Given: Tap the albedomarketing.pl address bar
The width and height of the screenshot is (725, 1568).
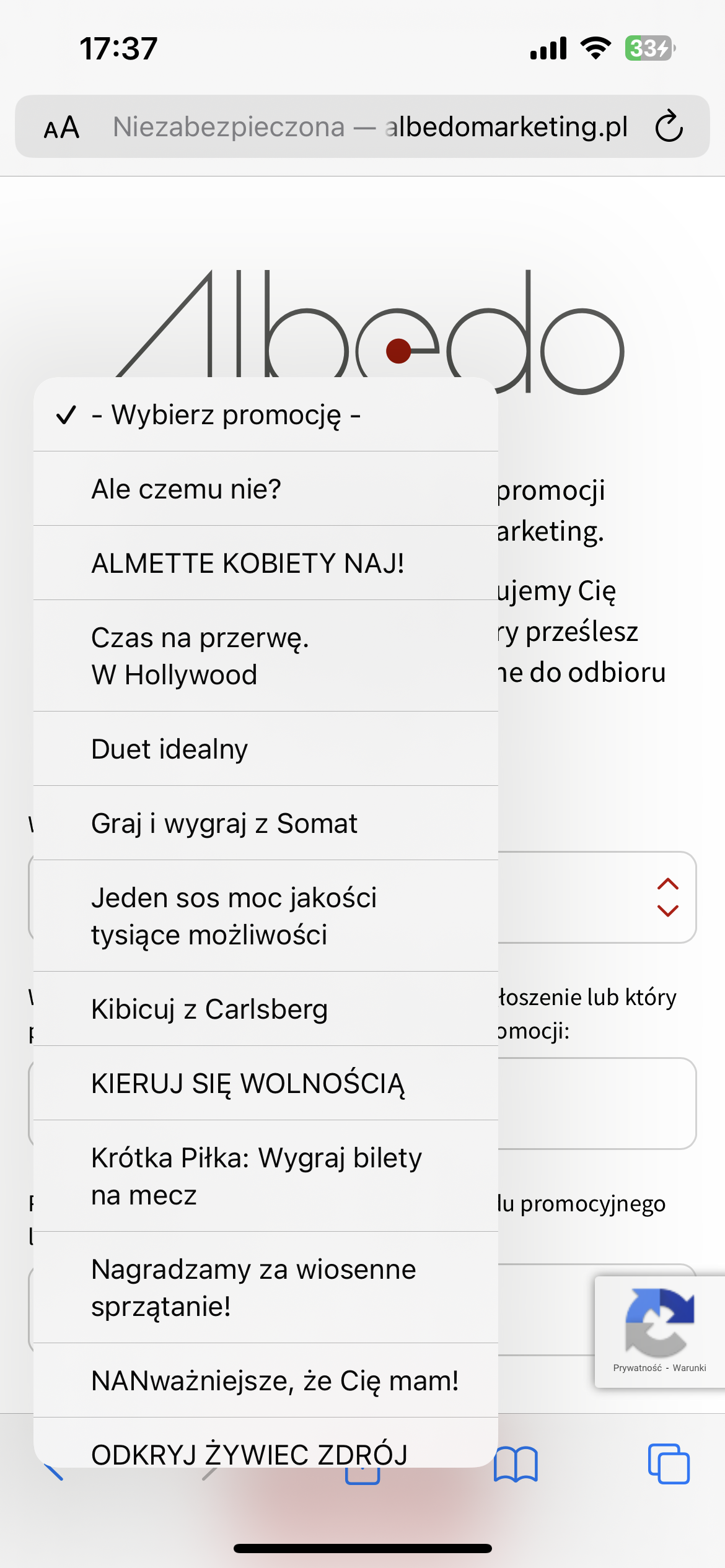Looking at the screenshot, I should [369, 126].
